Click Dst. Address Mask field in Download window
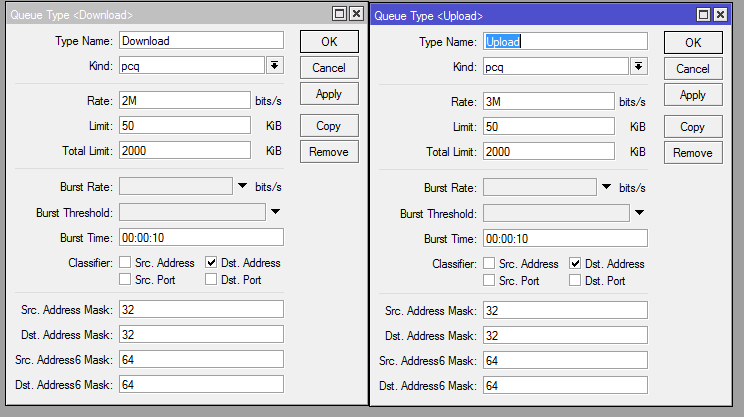 click(201, 334)
